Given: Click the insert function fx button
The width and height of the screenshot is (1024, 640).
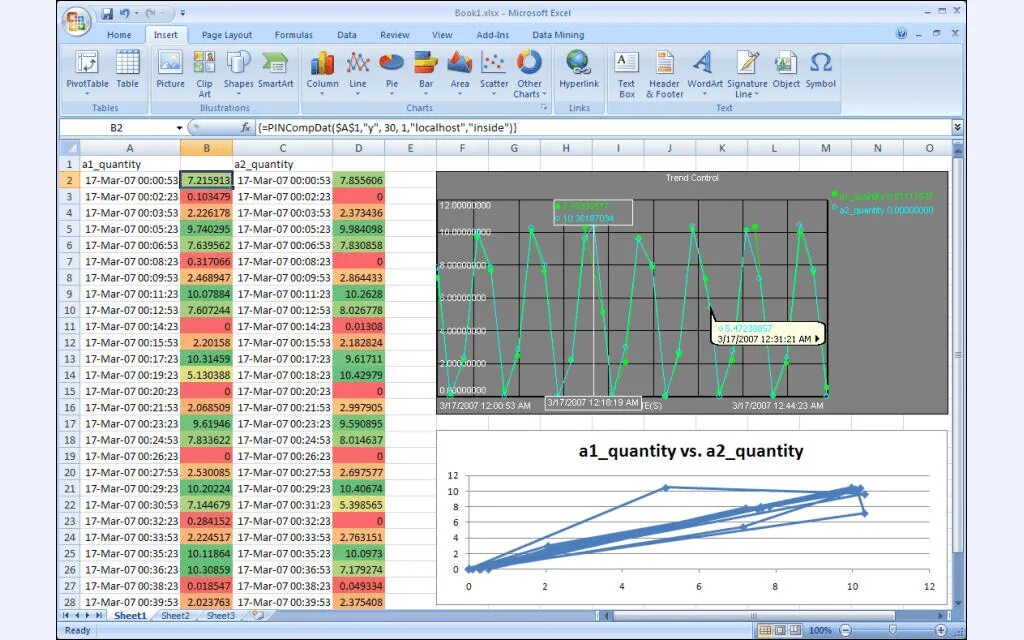Looking at the screenshot, I should pyautogui.click(x=246, y=127).
